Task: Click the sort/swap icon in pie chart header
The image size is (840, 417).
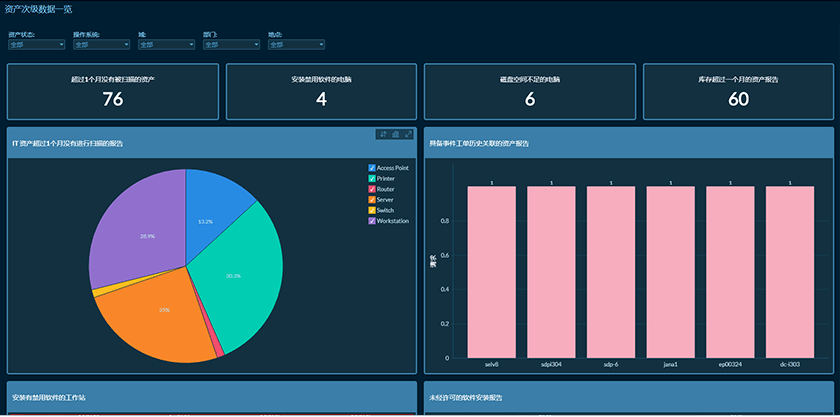Action: 383,134
